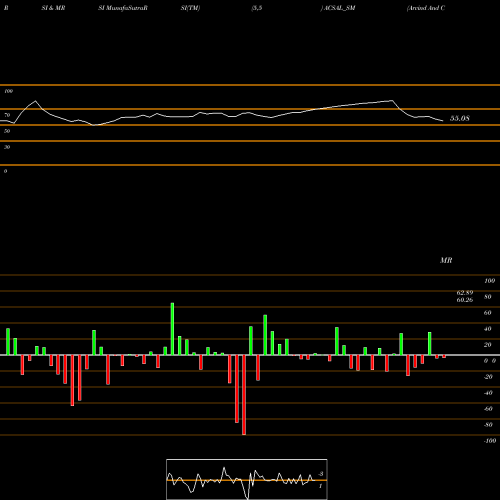Click the 62.89 value label
500x500 pixels.
(x=465, y=293)
